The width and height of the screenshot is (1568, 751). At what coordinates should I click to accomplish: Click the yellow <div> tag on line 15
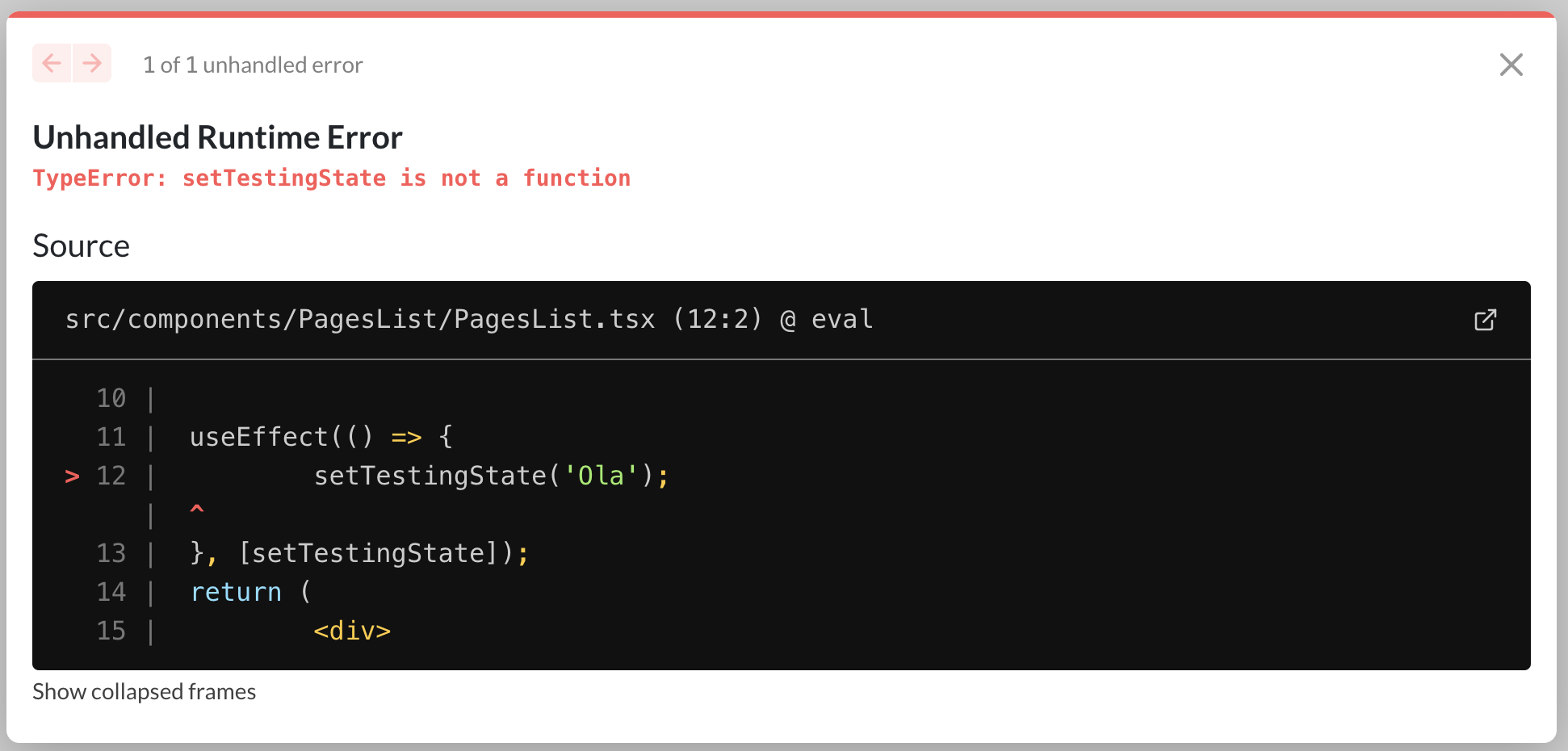click(352, 631)
